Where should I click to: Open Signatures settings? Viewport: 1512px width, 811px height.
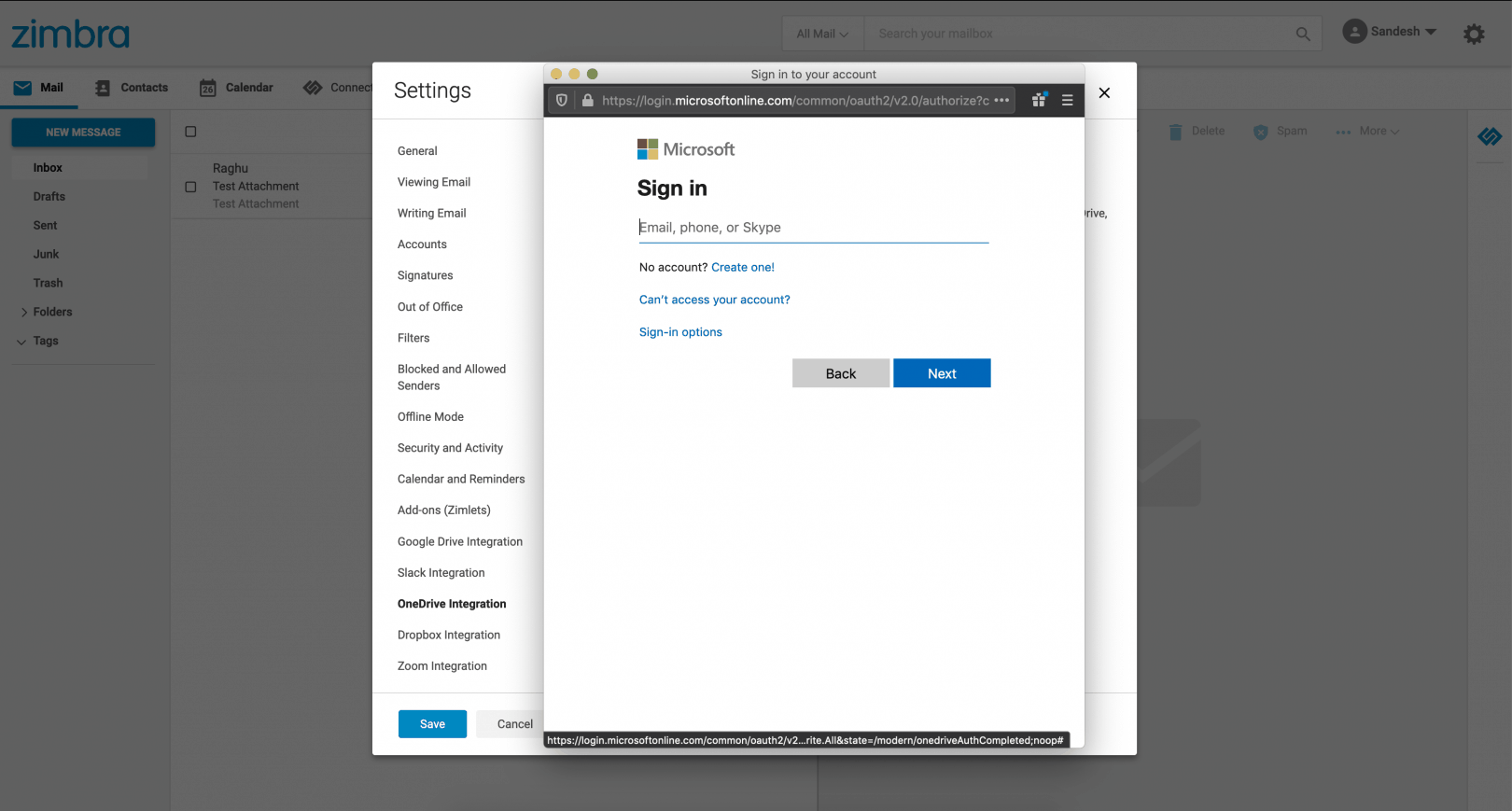[x=425, y=275]
